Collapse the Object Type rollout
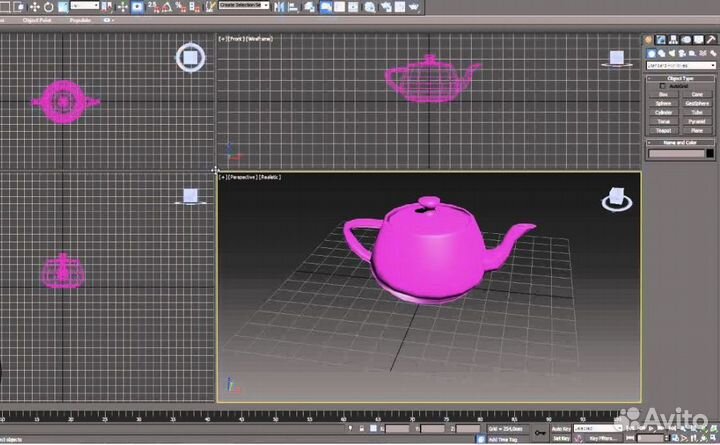The image size is (720, 445). click(x=680, y=79)
